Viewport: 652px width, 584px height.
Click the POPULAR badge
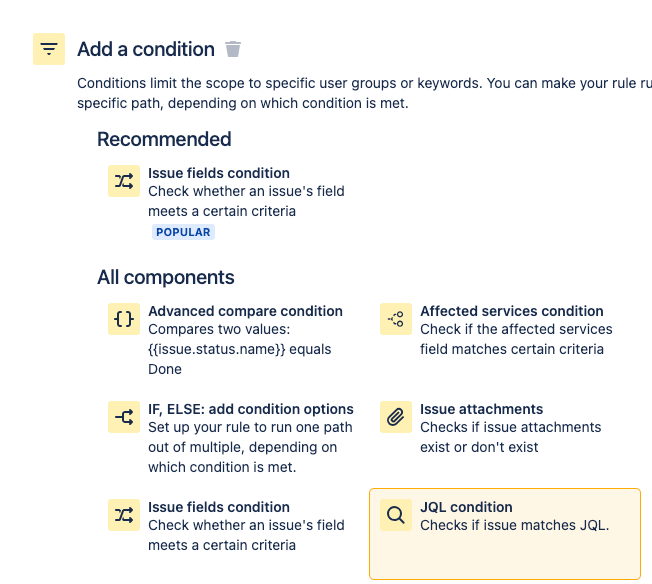(183, 232)
